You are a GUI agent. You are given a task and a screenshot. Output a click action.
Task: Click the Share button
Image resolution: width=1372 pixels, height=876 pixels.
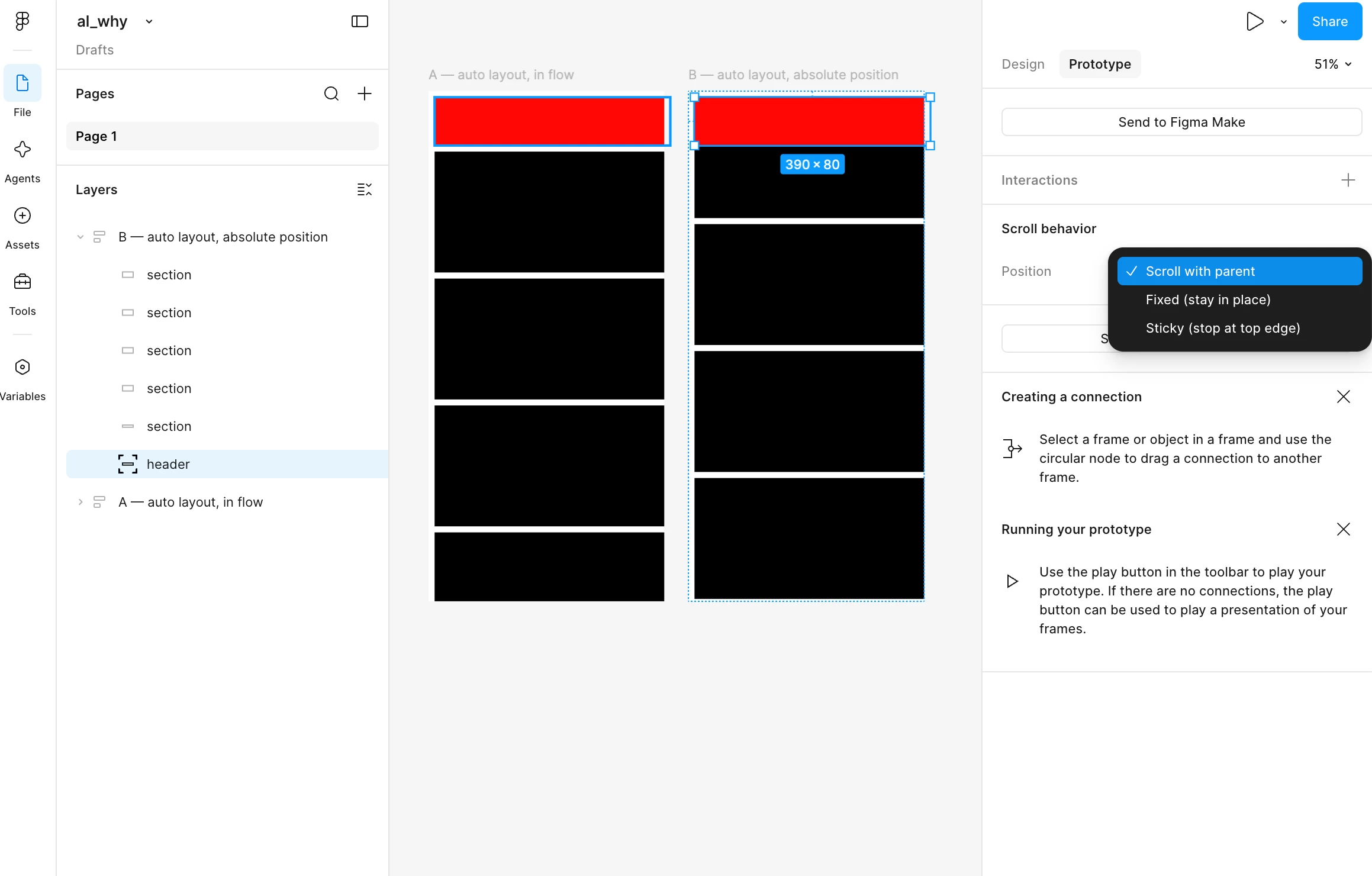pos(1330,21)
